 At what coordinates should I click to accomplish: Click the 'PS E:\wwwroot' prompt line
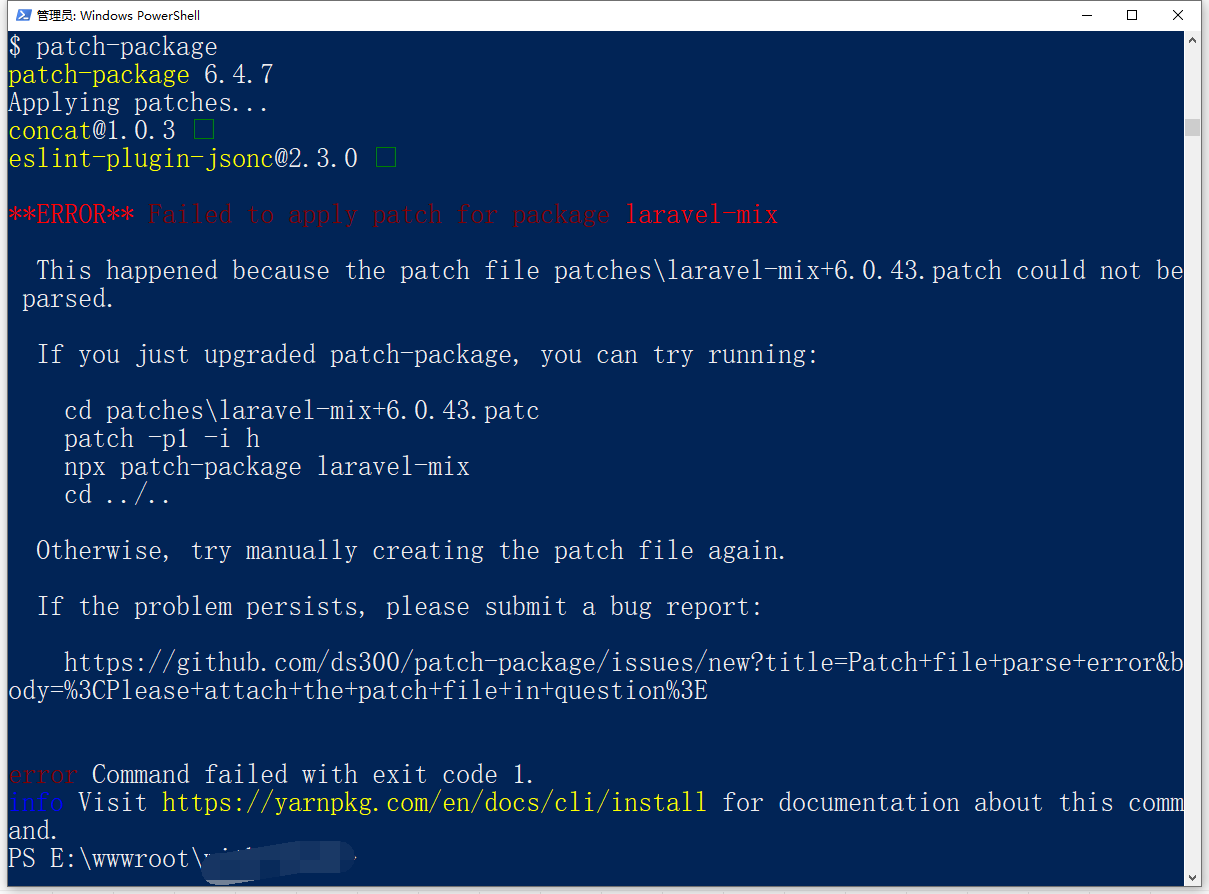pyautogui.click(x=100, y=858)
